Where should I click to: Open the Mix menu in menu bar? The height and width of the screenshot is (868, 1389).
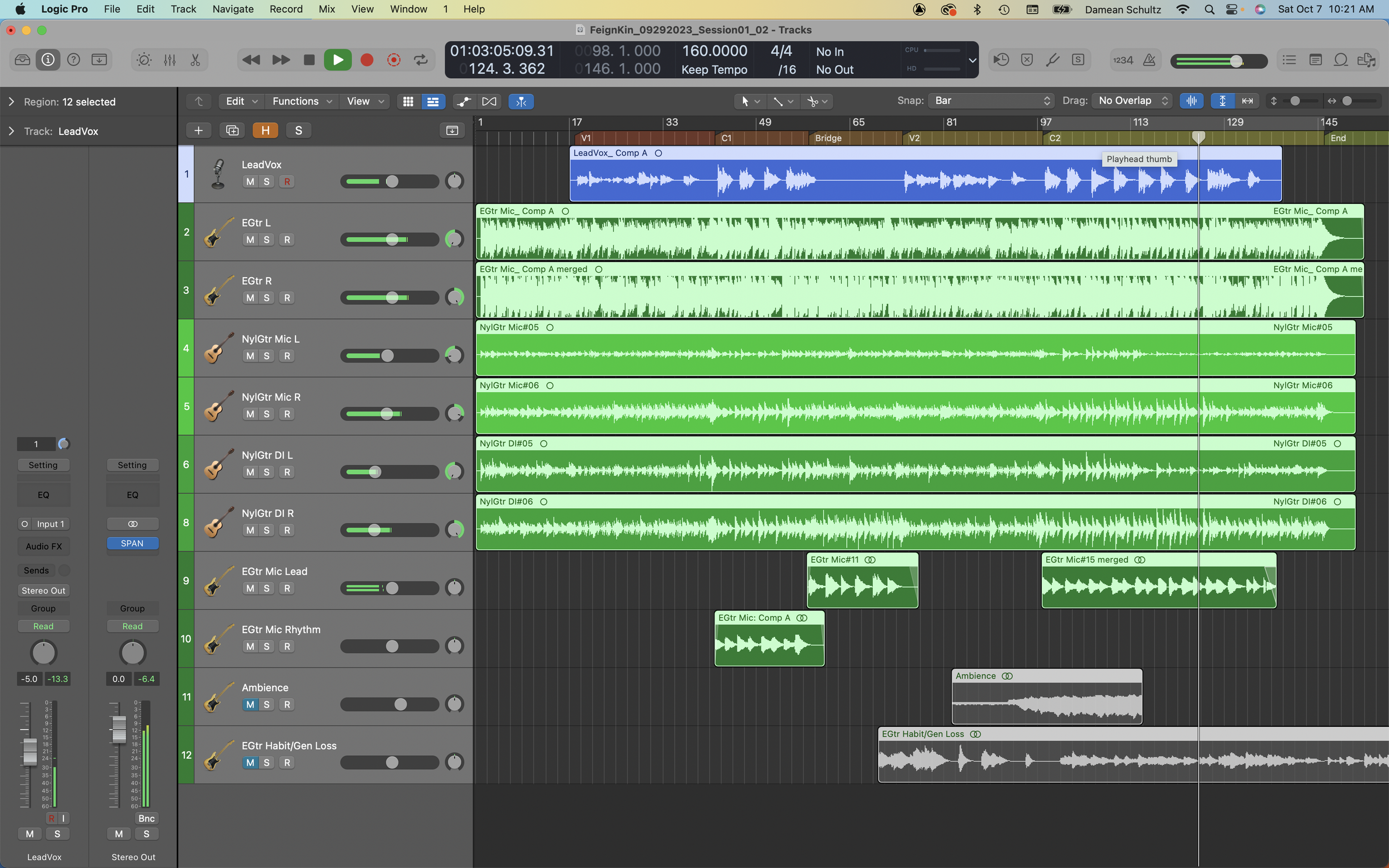327,9
